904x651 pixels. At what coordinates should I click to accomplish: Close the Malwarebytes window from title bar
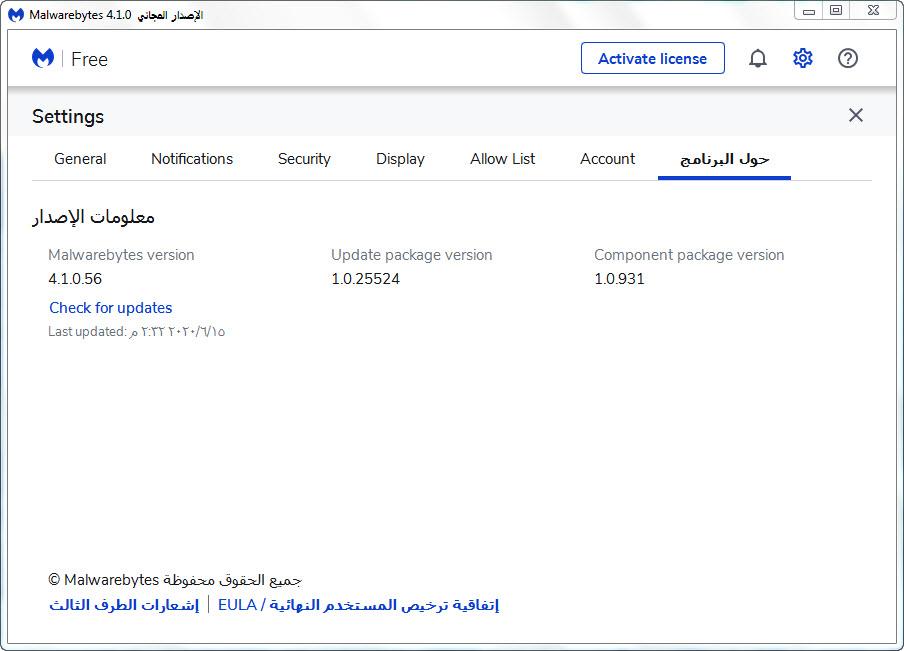873,10
